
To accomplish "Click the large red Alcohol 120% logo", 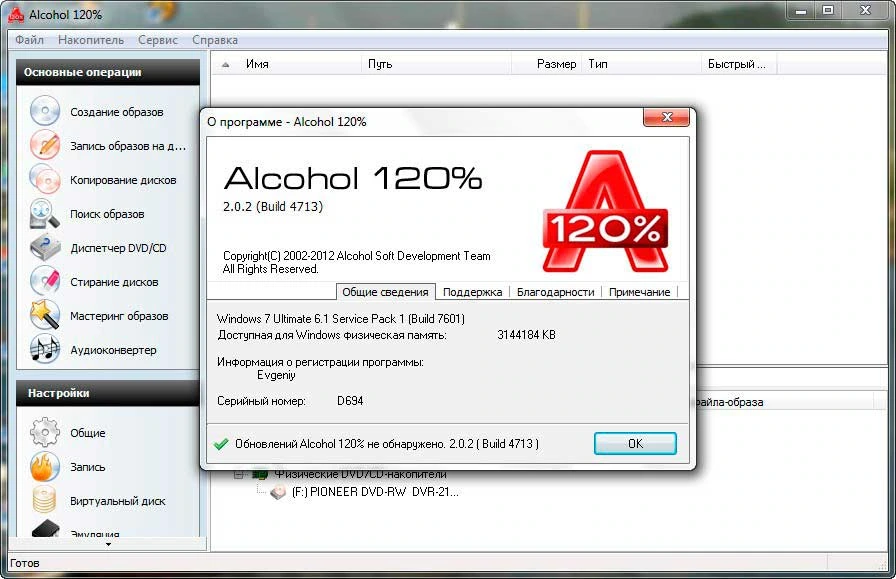I will (x=605, y=211).
